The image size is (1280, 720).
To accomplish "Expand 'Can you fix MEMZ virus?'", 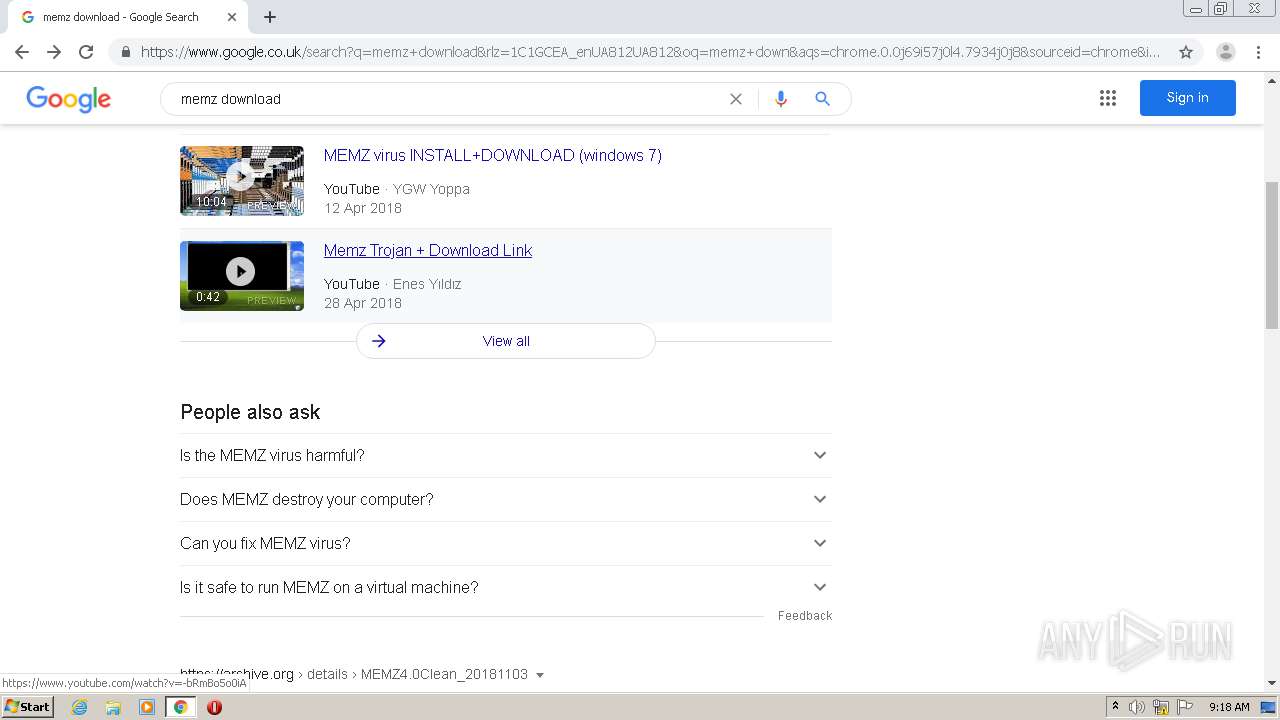I will point(506,543).
